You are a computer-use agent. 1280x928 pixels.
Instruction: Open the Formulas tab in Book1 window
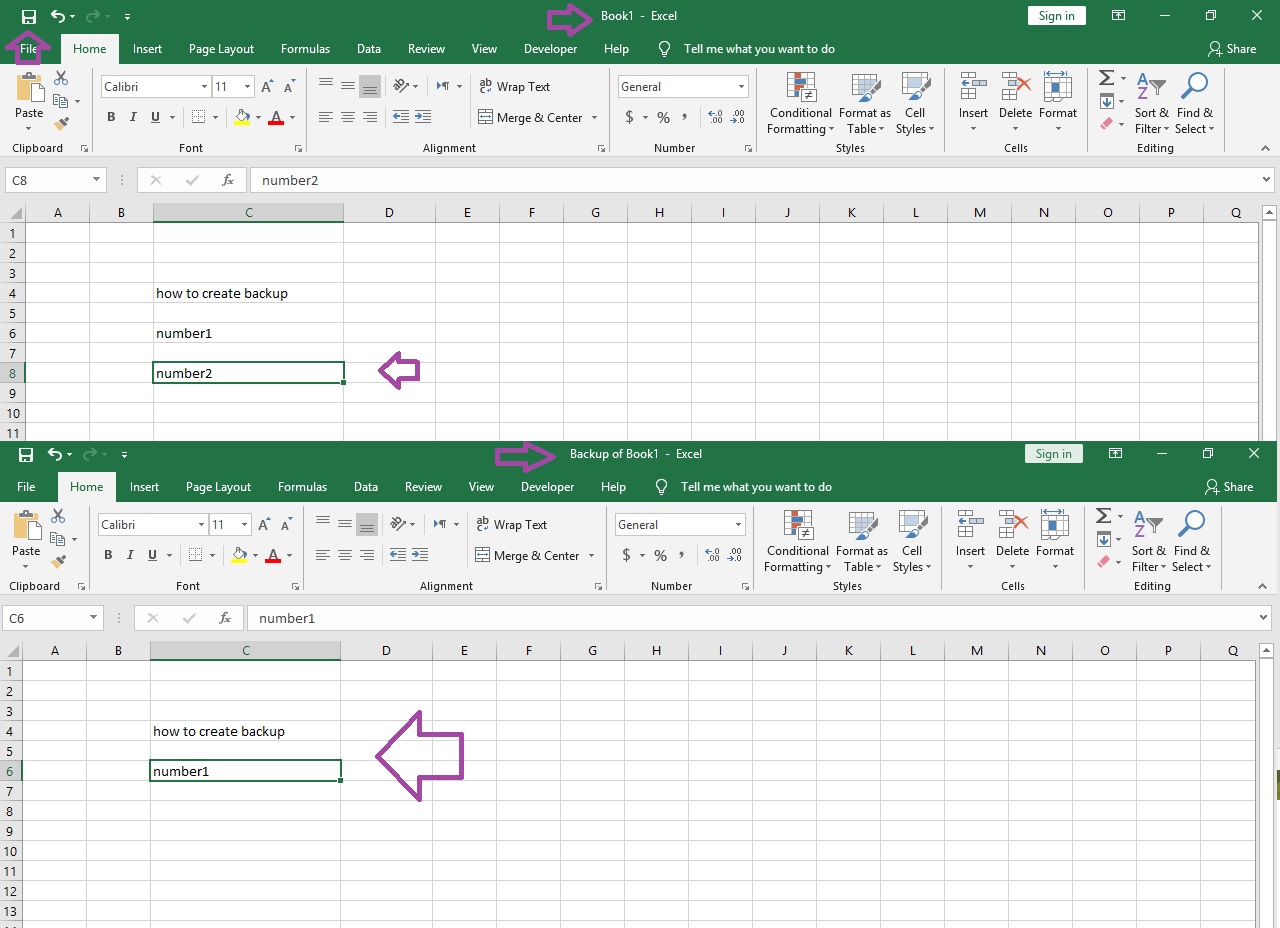305,49
